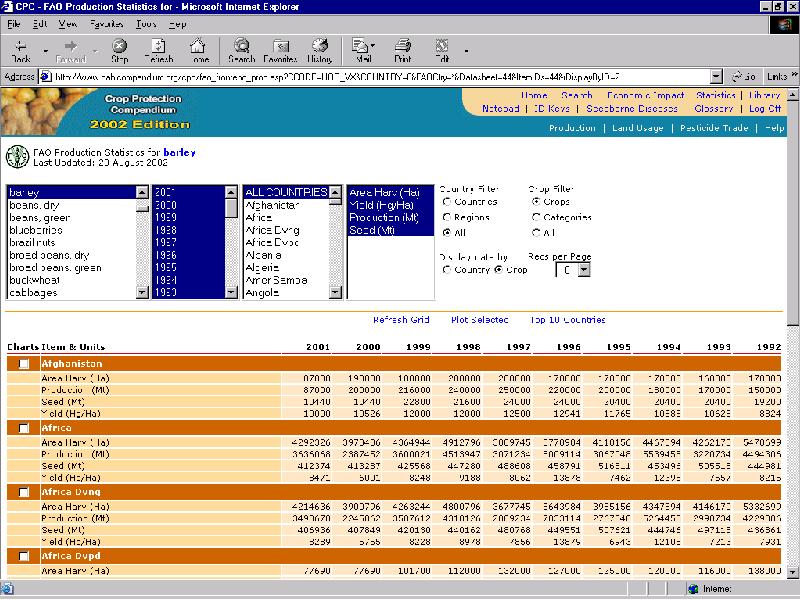The width and height of the screenshot is (800, 600).
Task: Open the Edit menu
Action: pyautogui.click(x=40, y=24)
